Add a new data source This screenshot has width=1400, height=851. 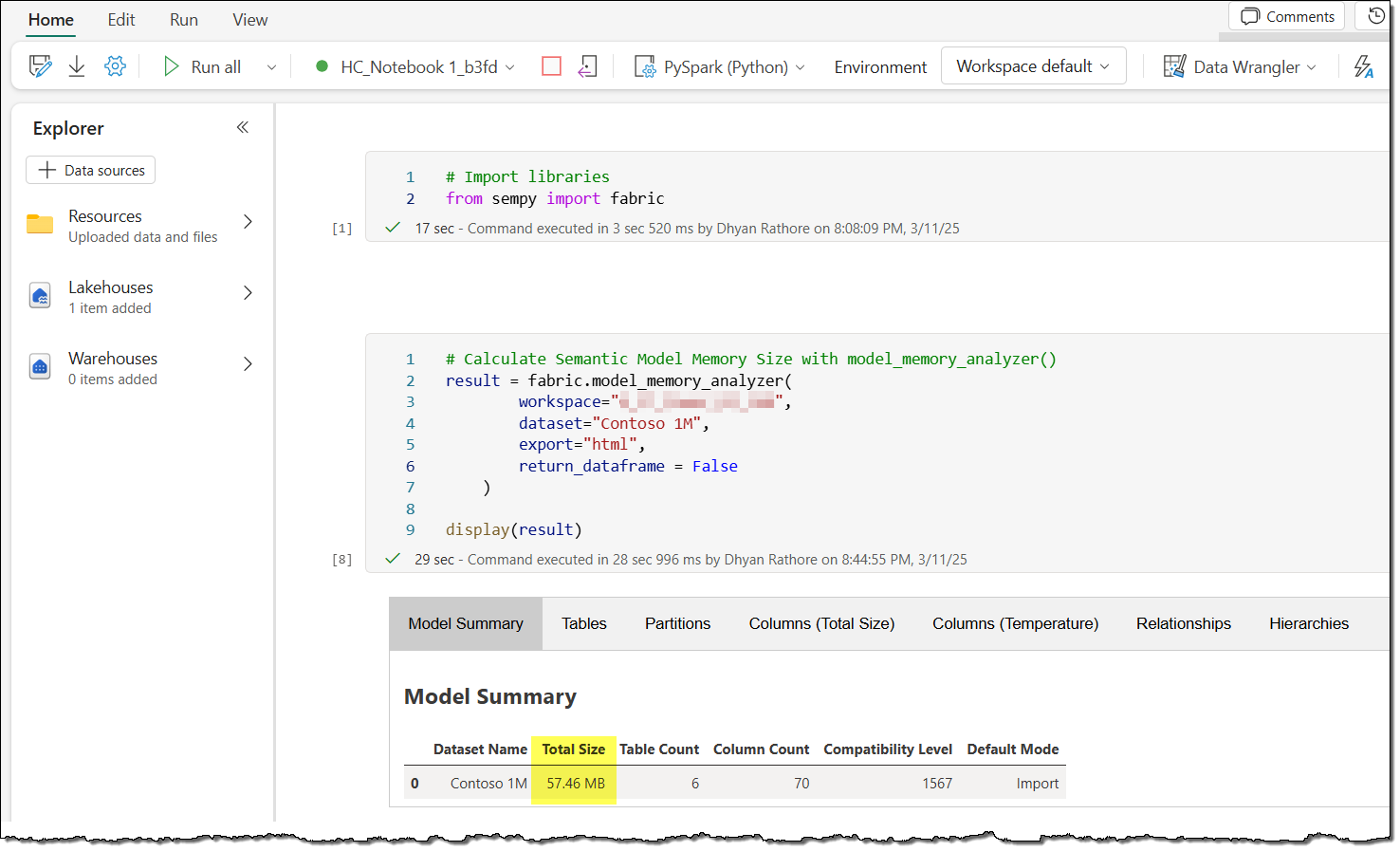(x=90, y=170)
